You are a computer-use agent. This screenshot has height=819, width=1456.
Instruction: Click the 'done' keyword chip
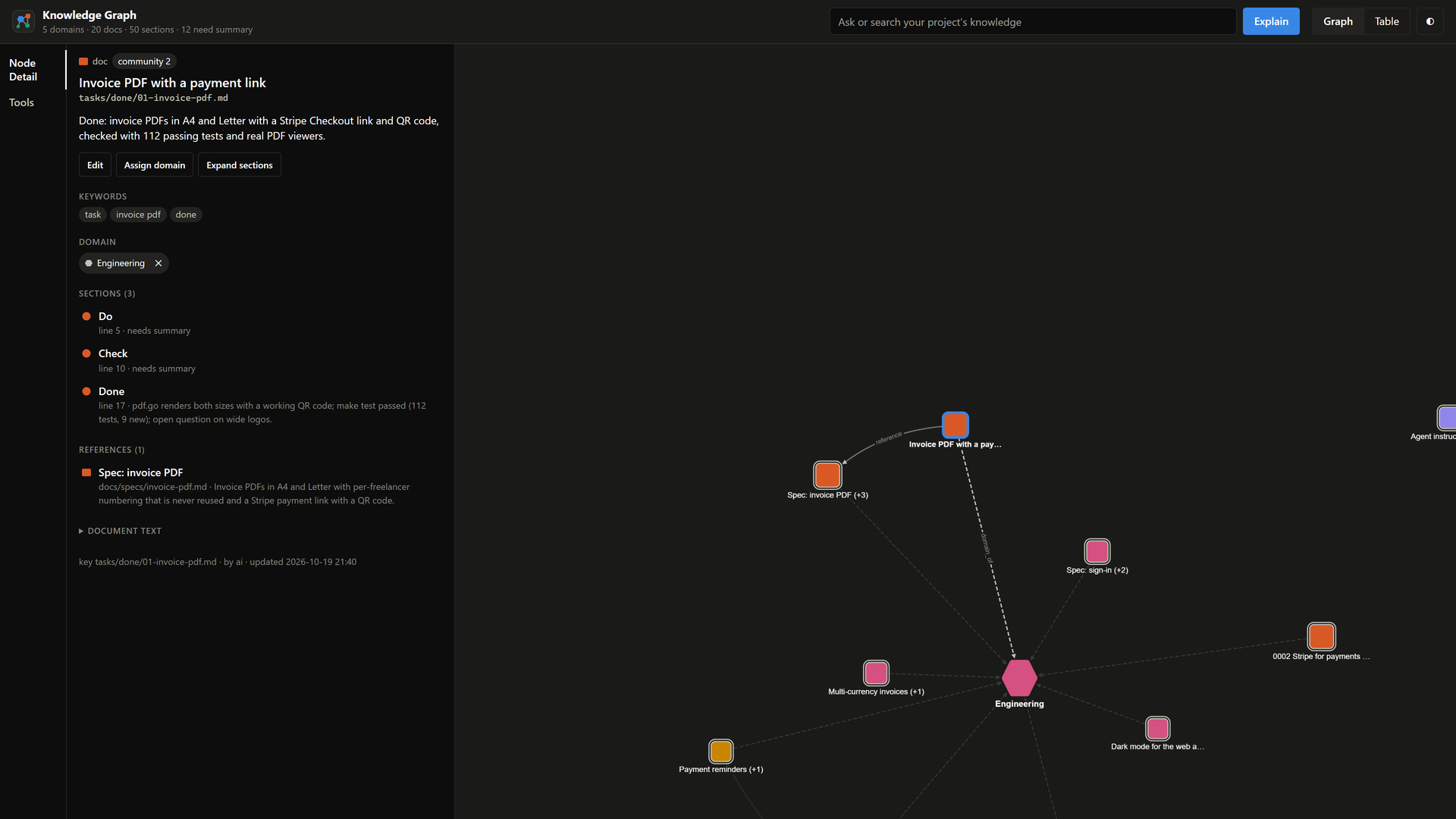coord(186,215)
